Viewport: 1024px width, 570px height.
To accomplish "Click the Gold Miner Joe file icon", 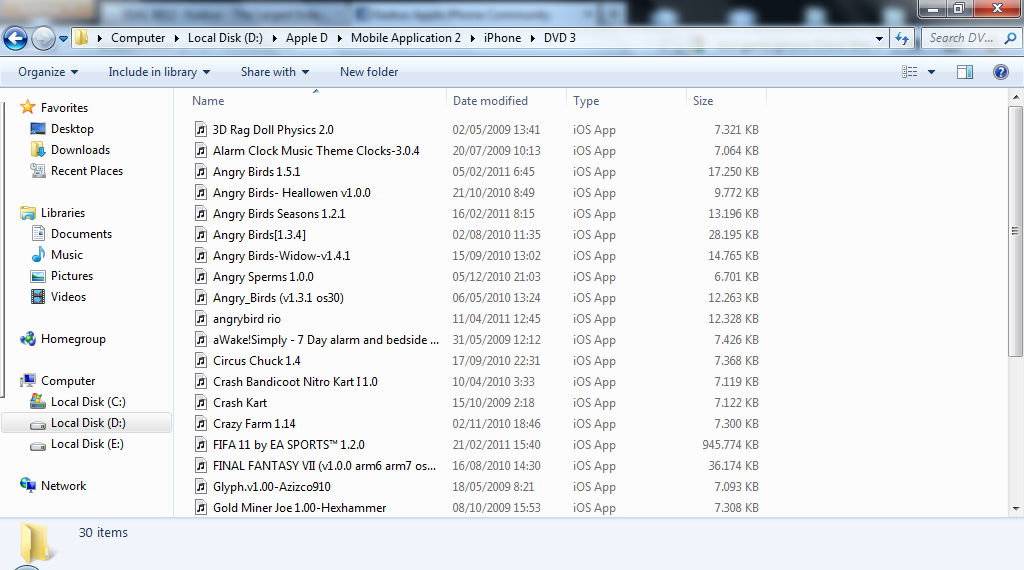I will 201,507.
